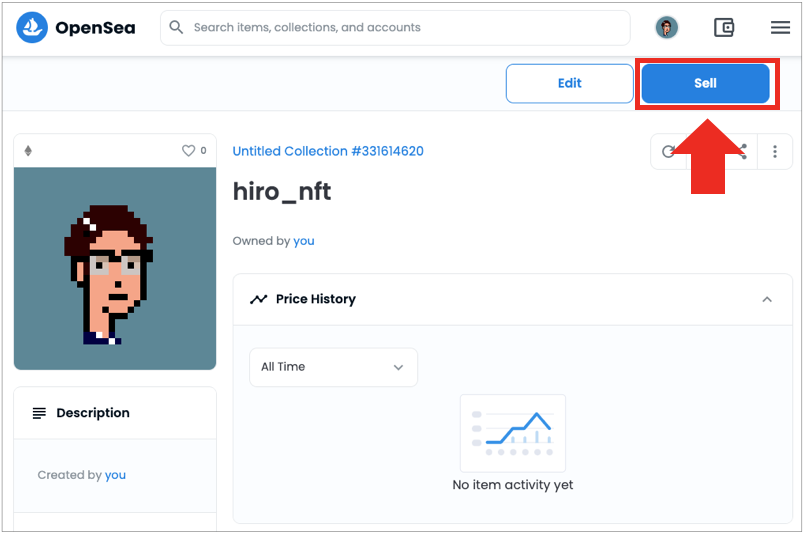Refresh metadata with the reload icon

pos(668,152)
